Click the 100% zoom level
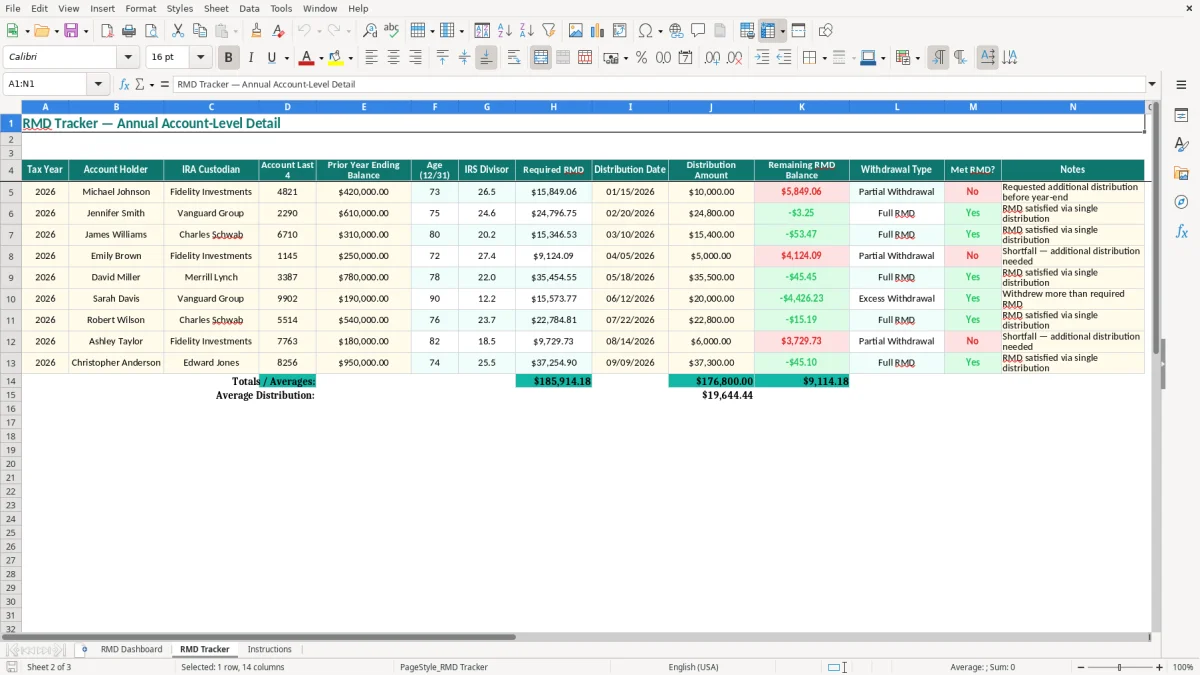Screen dimensions: 1200x675 tap(1183, 667)
